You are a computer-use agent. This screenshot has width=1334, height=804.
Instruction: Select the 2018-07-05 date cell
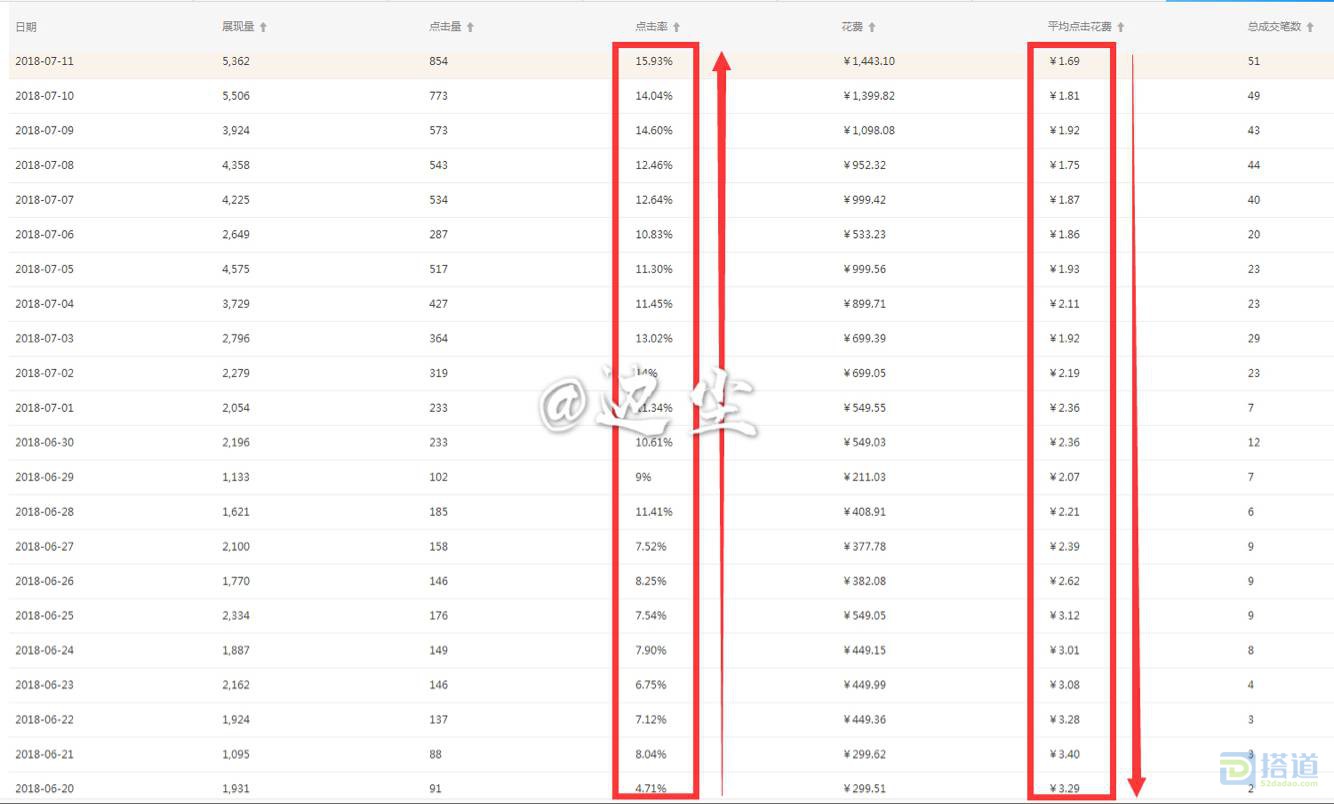44,269
